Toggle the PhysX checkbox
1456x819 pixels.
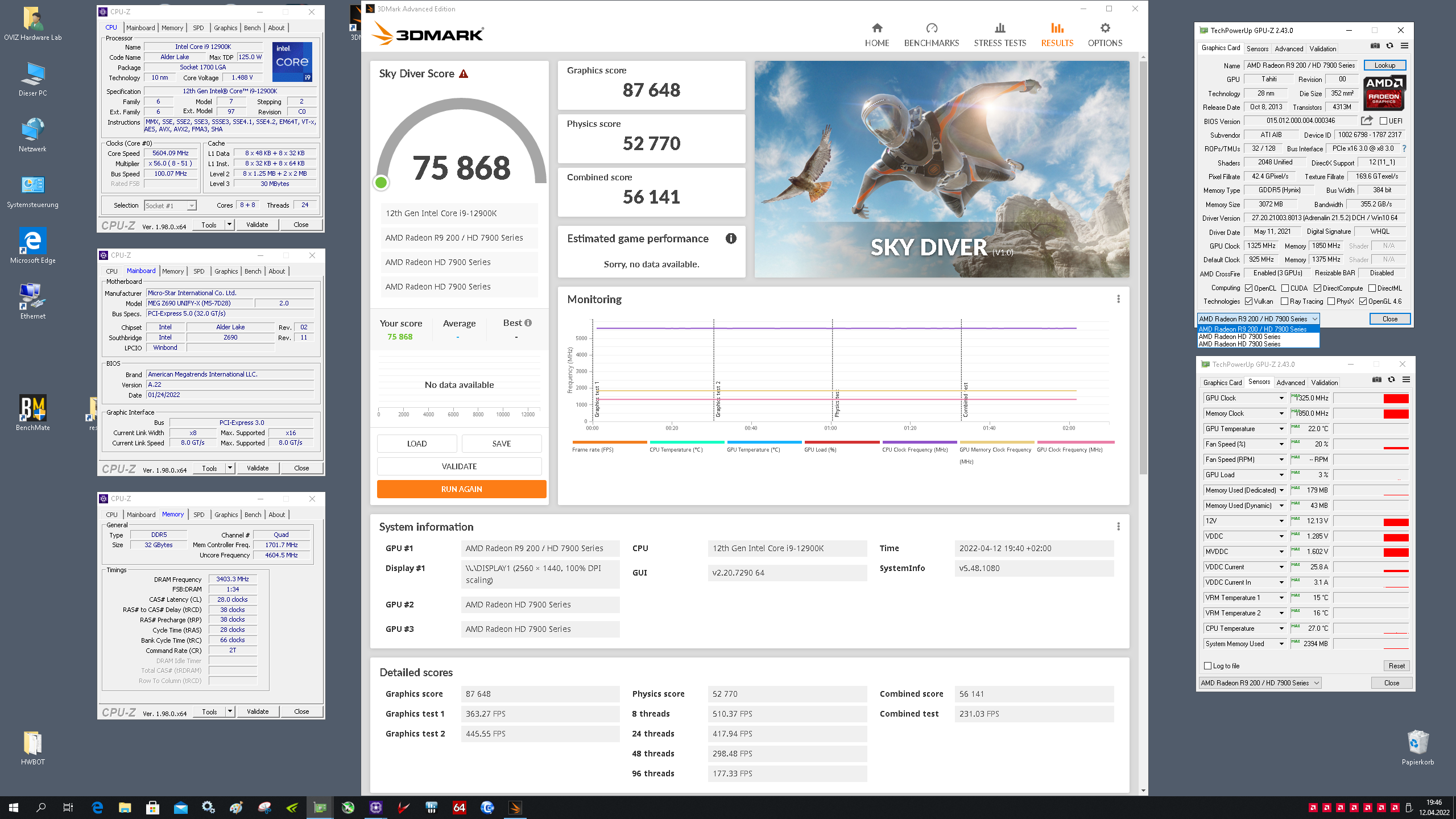1331,301
